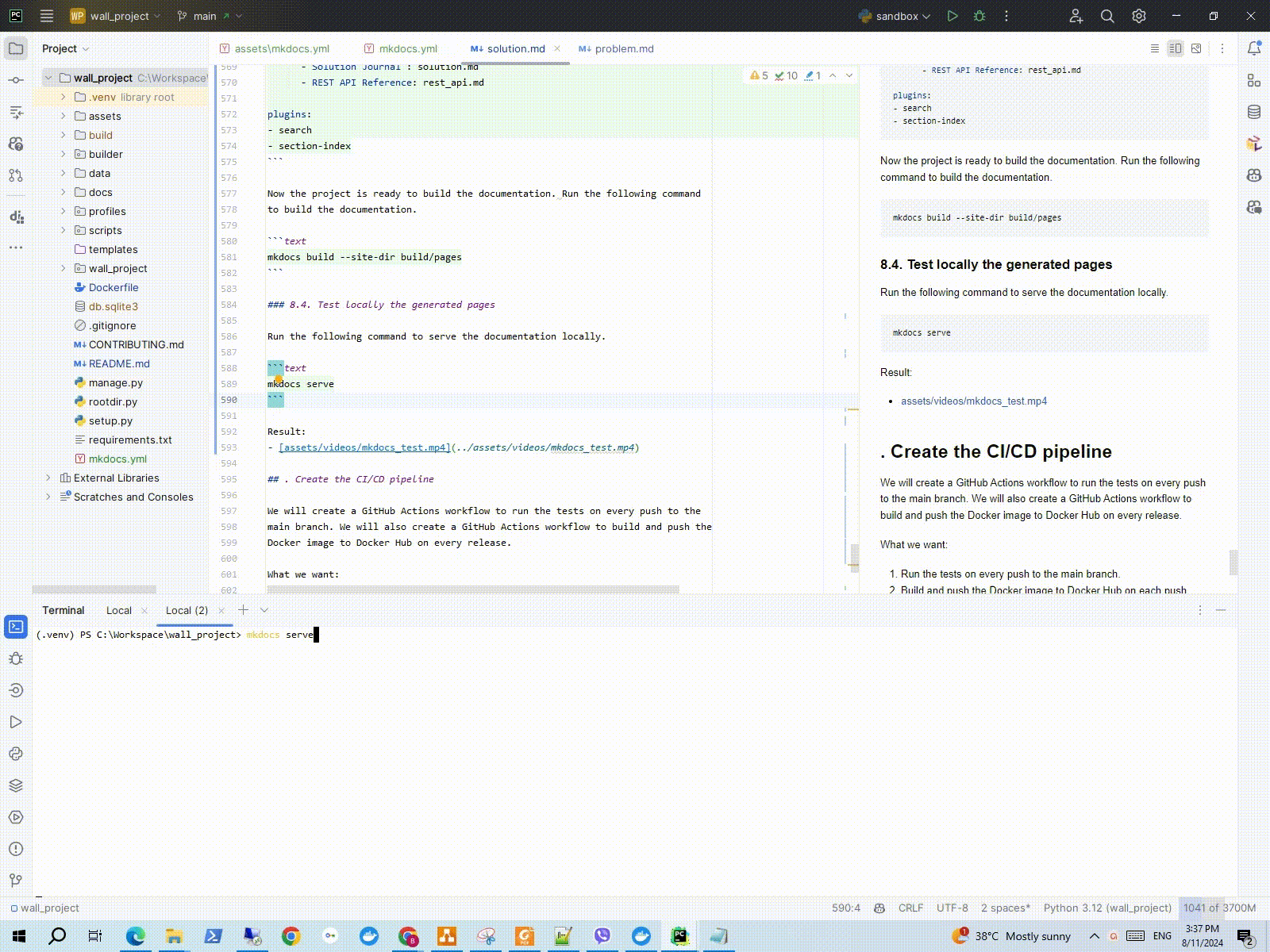Switch to editor and preview view
Viewport: 1270px width, 952px height.
[1176, 48]
